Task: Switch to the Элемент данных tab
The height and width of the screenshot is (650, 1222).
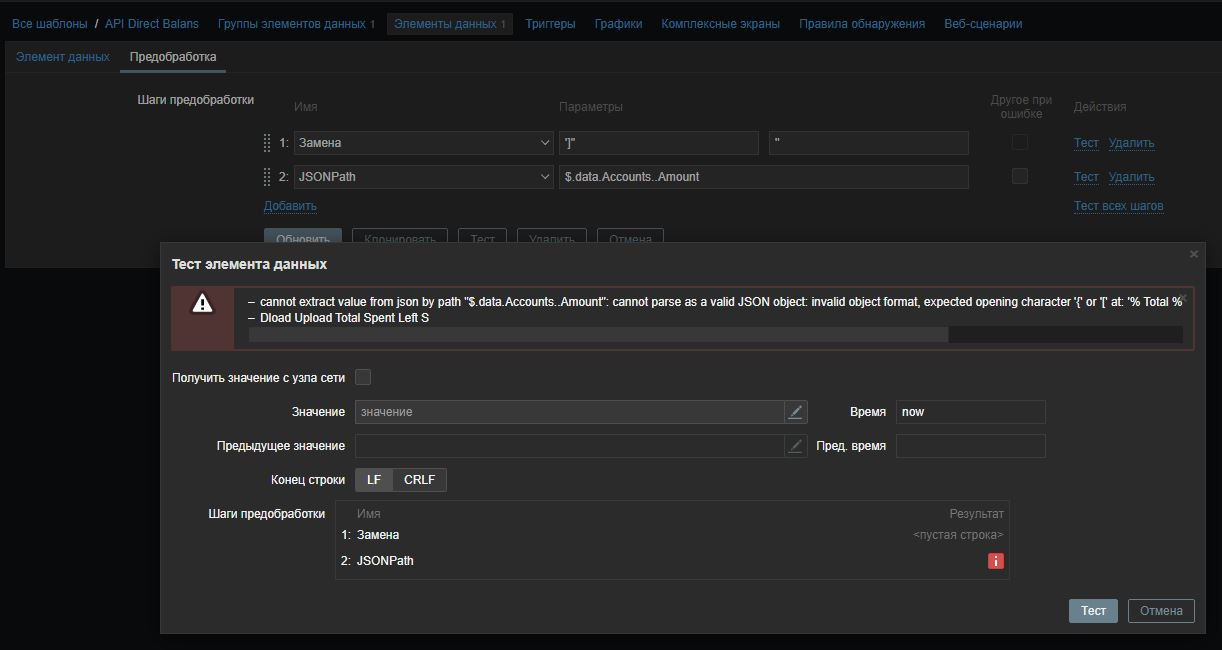Action: tap(62, 57)
